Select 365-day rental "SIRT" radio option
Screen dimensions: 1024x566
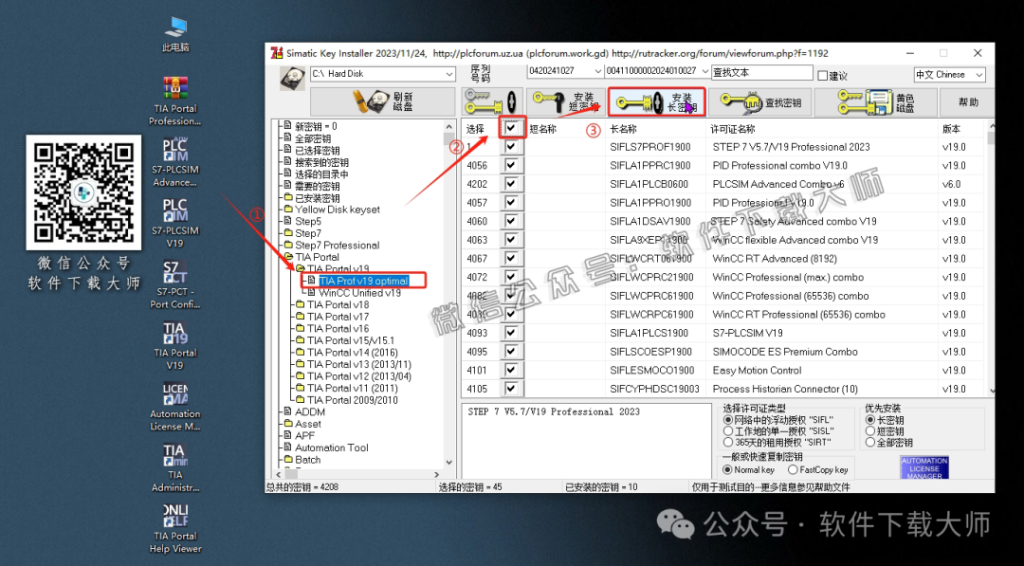pos(728,442)
